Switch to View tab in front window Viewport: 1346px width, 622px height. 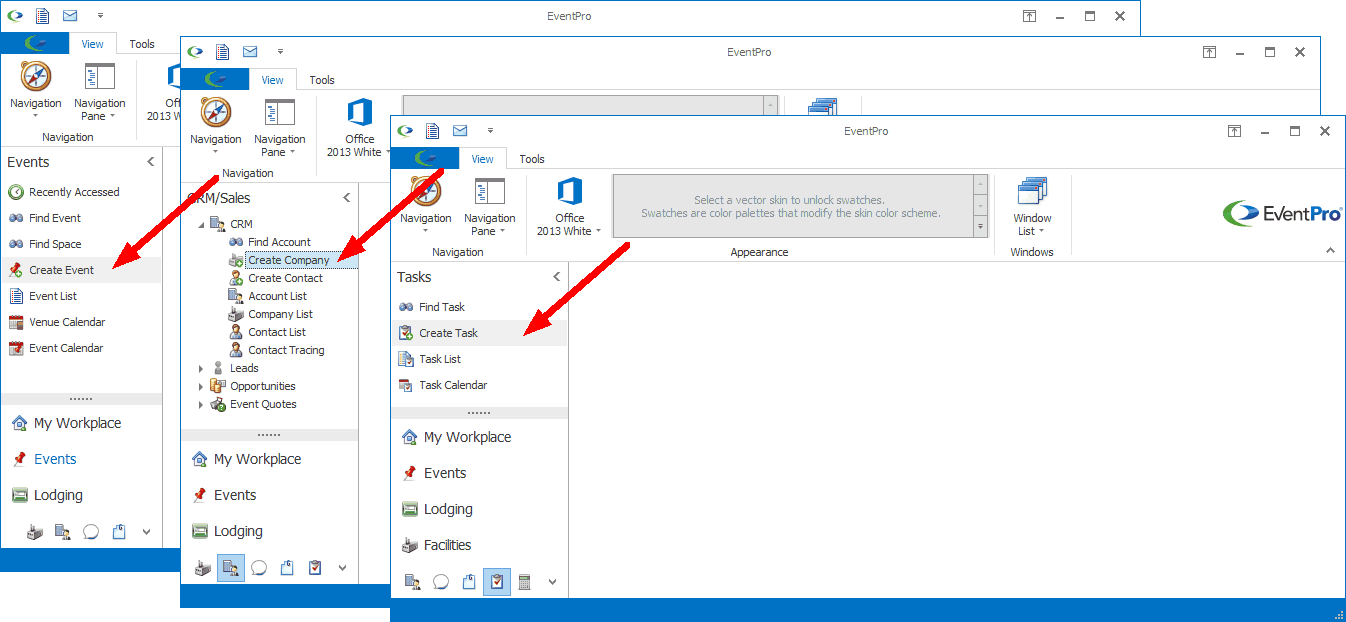click(483, 159)
